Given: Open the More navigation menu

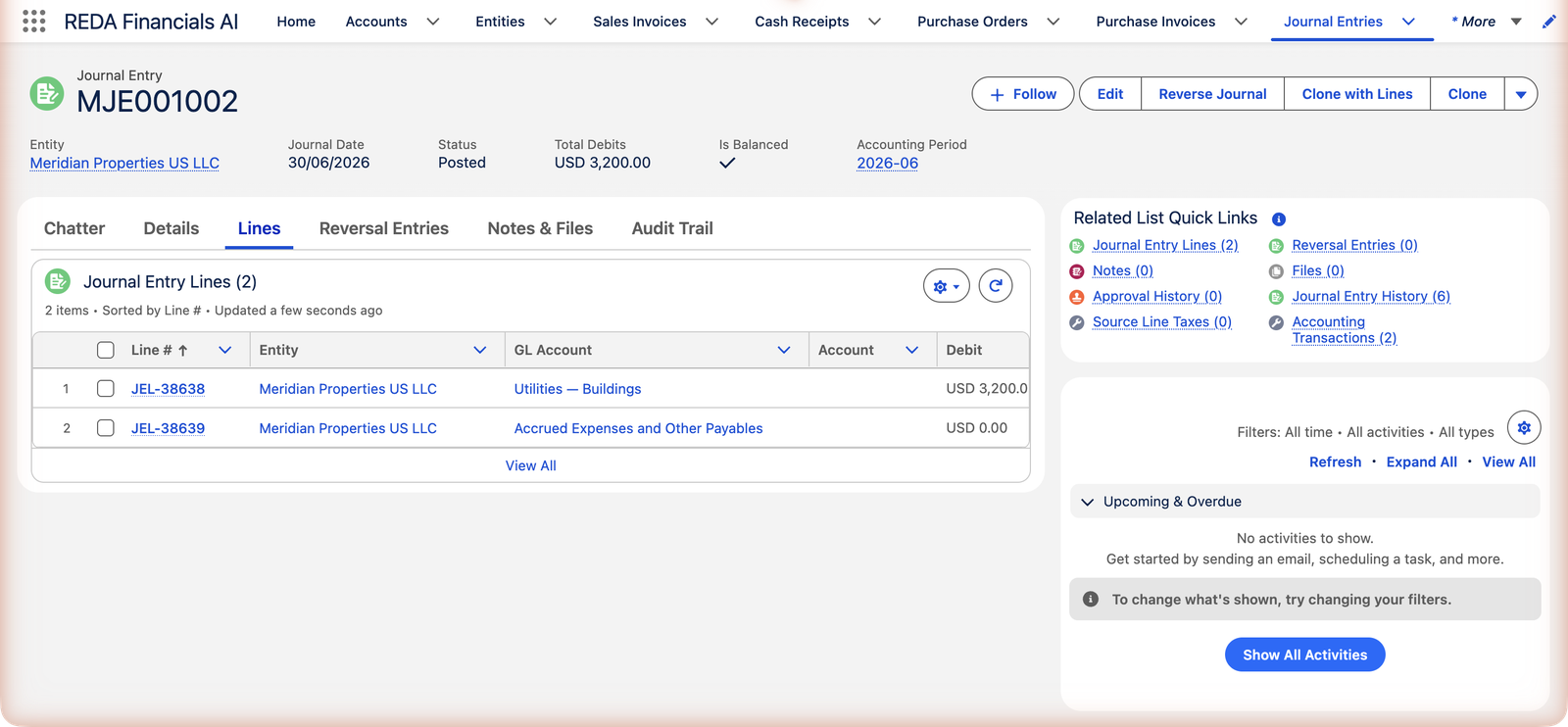Looking at the screenshot, I should coord(1486,22).
